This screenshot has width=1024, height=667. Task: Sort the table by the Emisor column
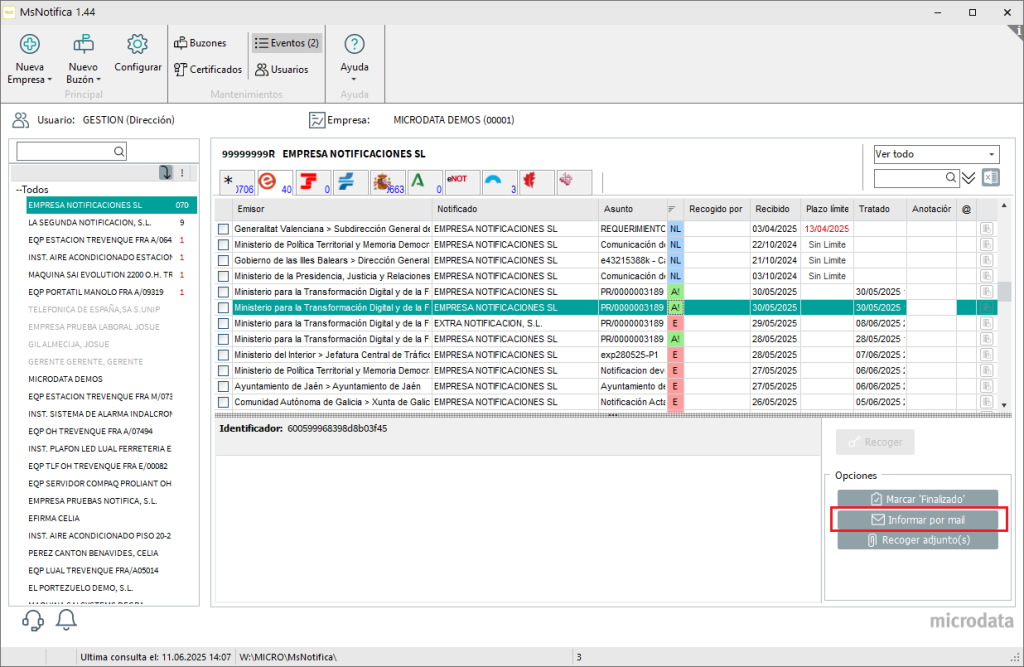tap(332, 209)
